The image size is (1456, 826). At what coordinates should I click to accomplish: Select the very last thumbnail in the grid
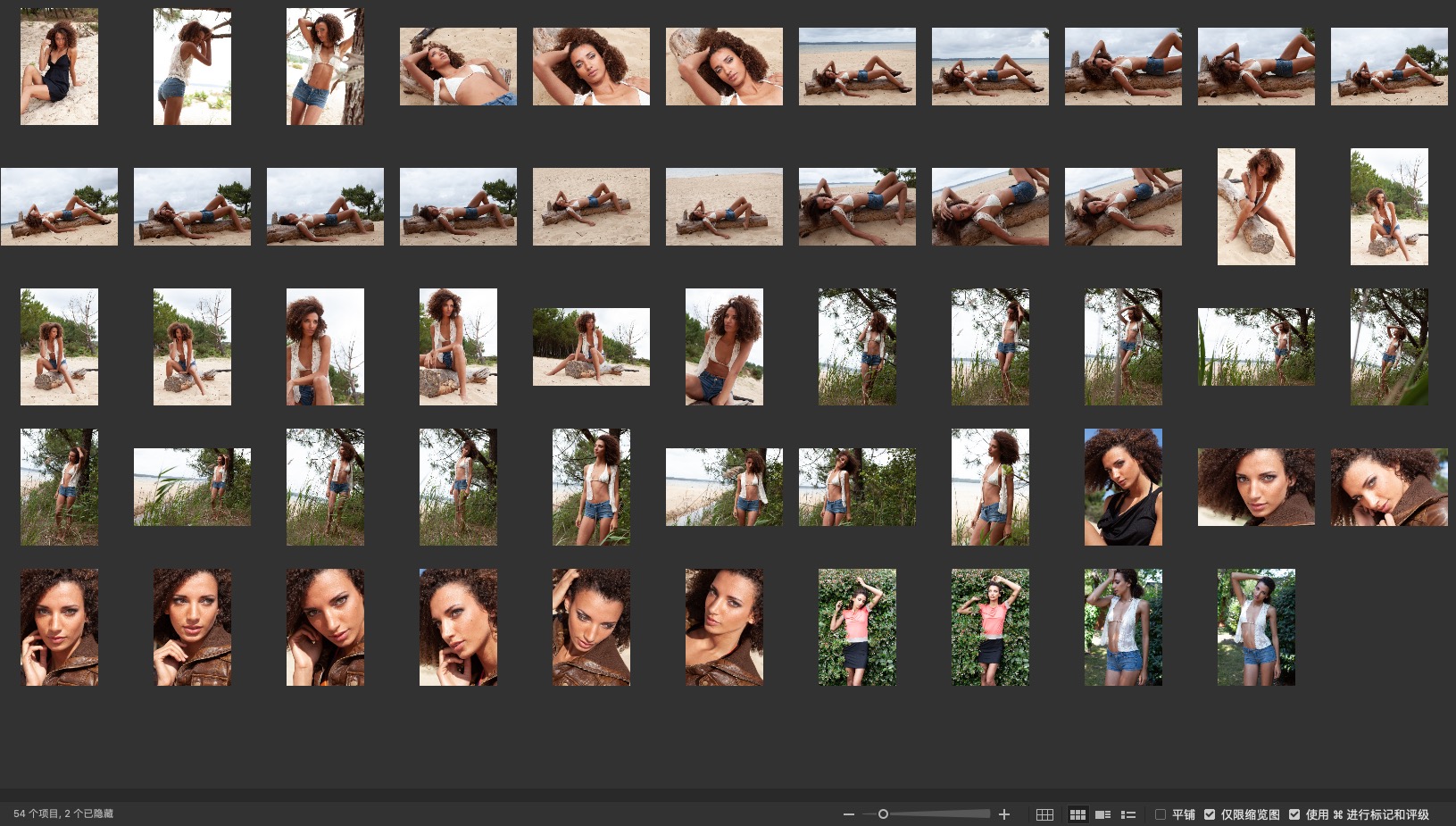tap(1256, 627)
